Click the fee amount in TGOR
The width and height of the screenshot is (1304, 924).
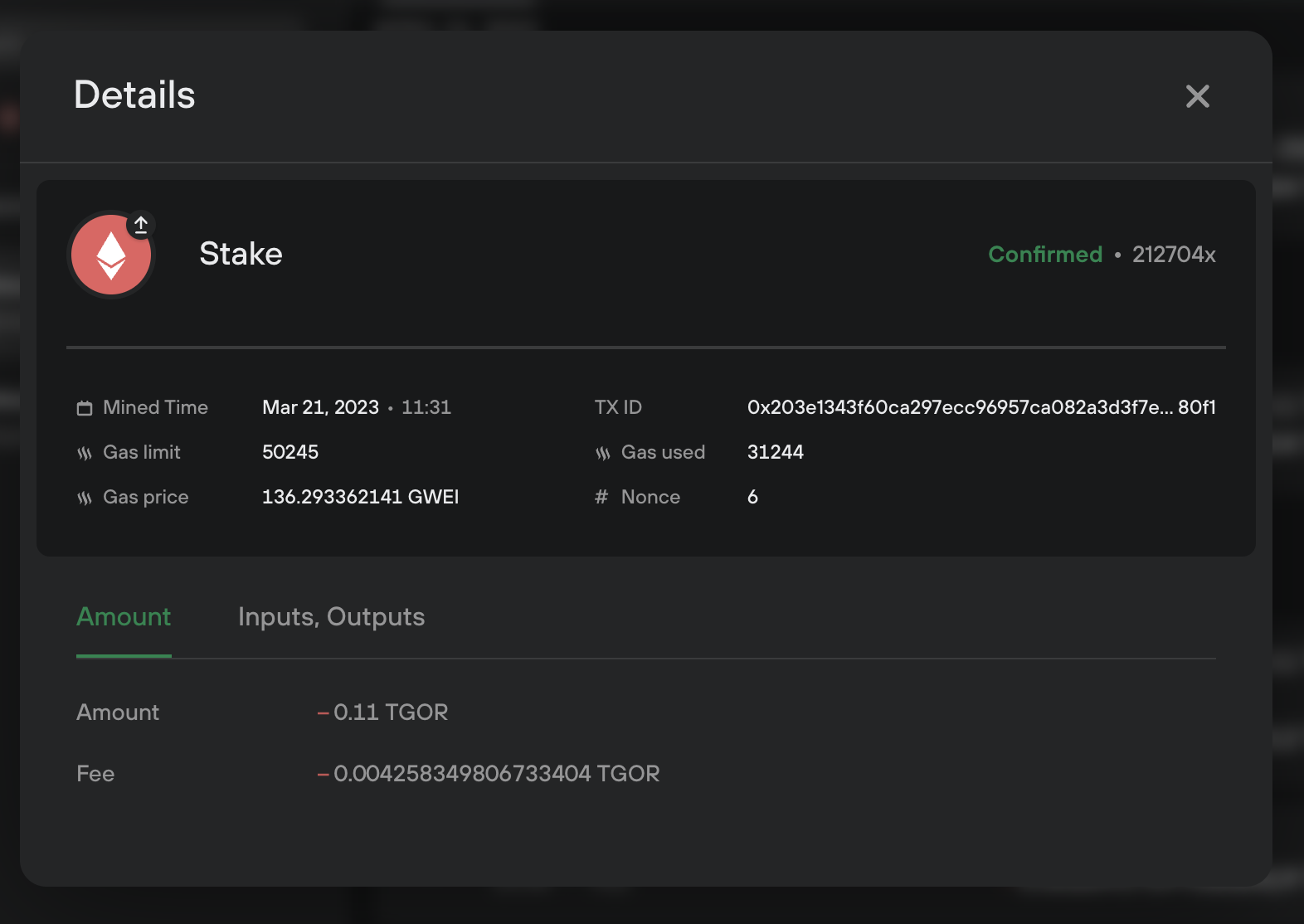(x=496, y=774)
